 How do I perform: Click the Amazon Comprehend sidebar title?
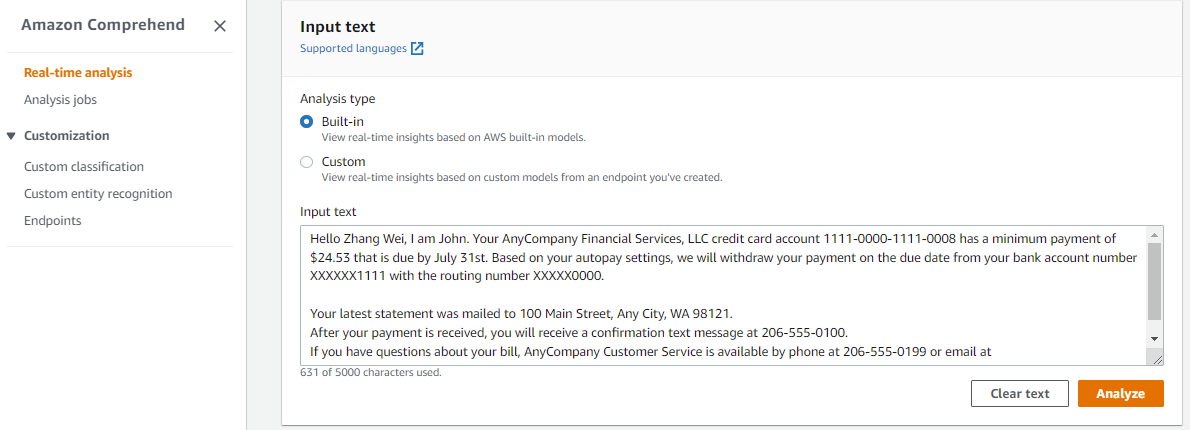click(x=103, y=26)
